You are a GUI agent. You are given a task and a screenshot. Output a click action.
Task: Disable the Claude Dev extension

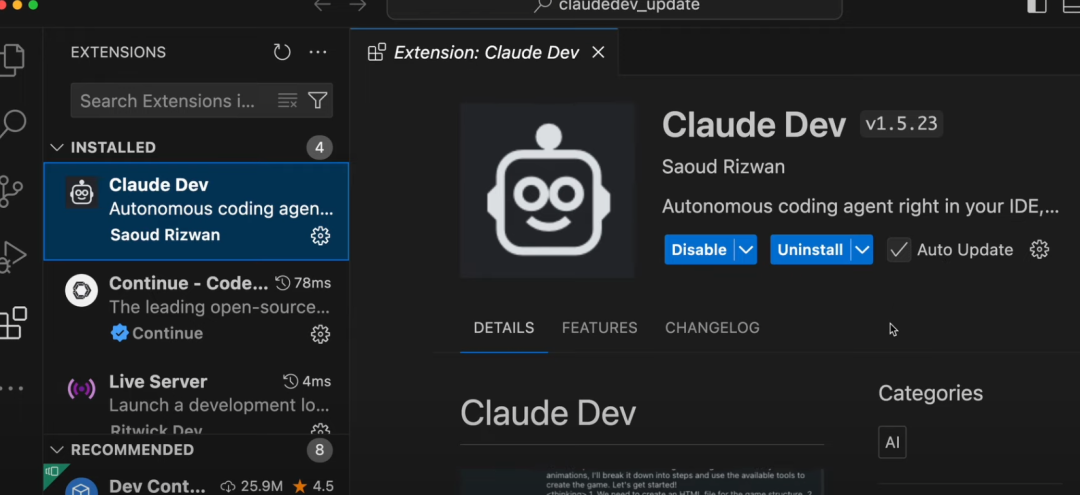coord(699,250)
